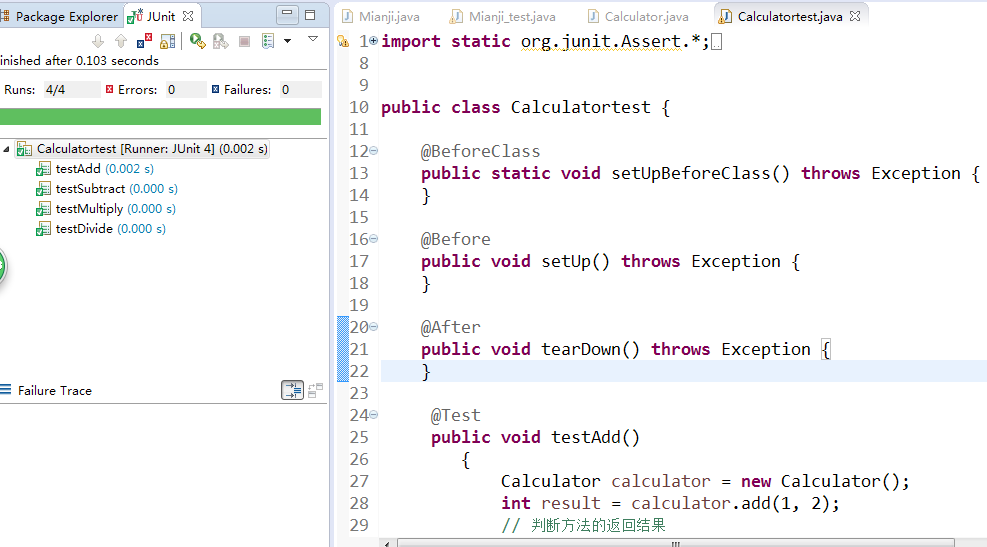Click 'finished after 0.103 seconds' status text
Screen dimensions: 987x547
79,61
